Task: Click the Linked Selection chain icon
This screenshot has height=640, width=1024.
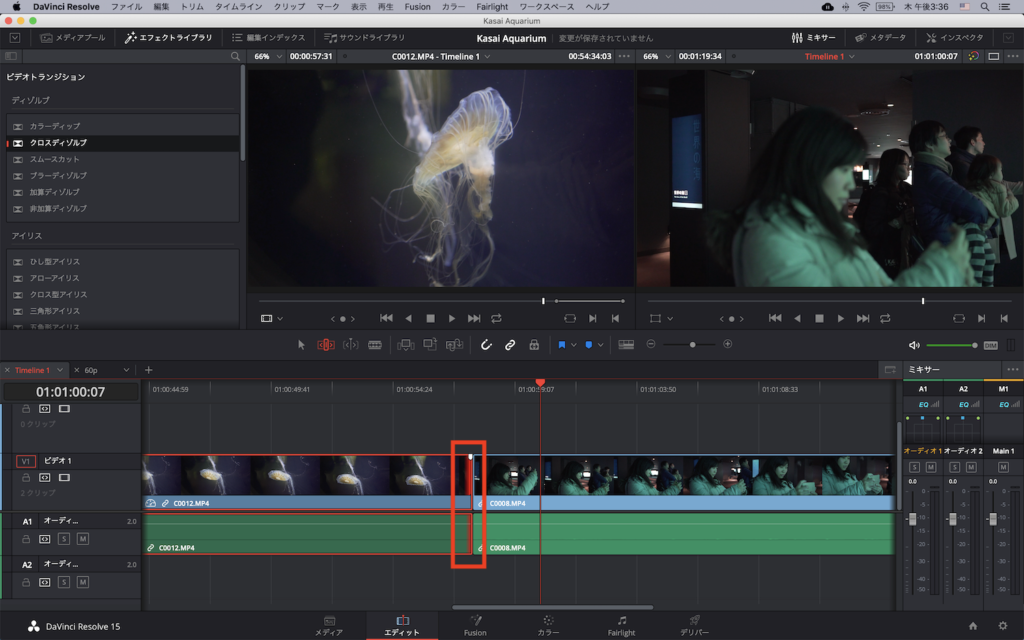Action: tap(510, 344)
